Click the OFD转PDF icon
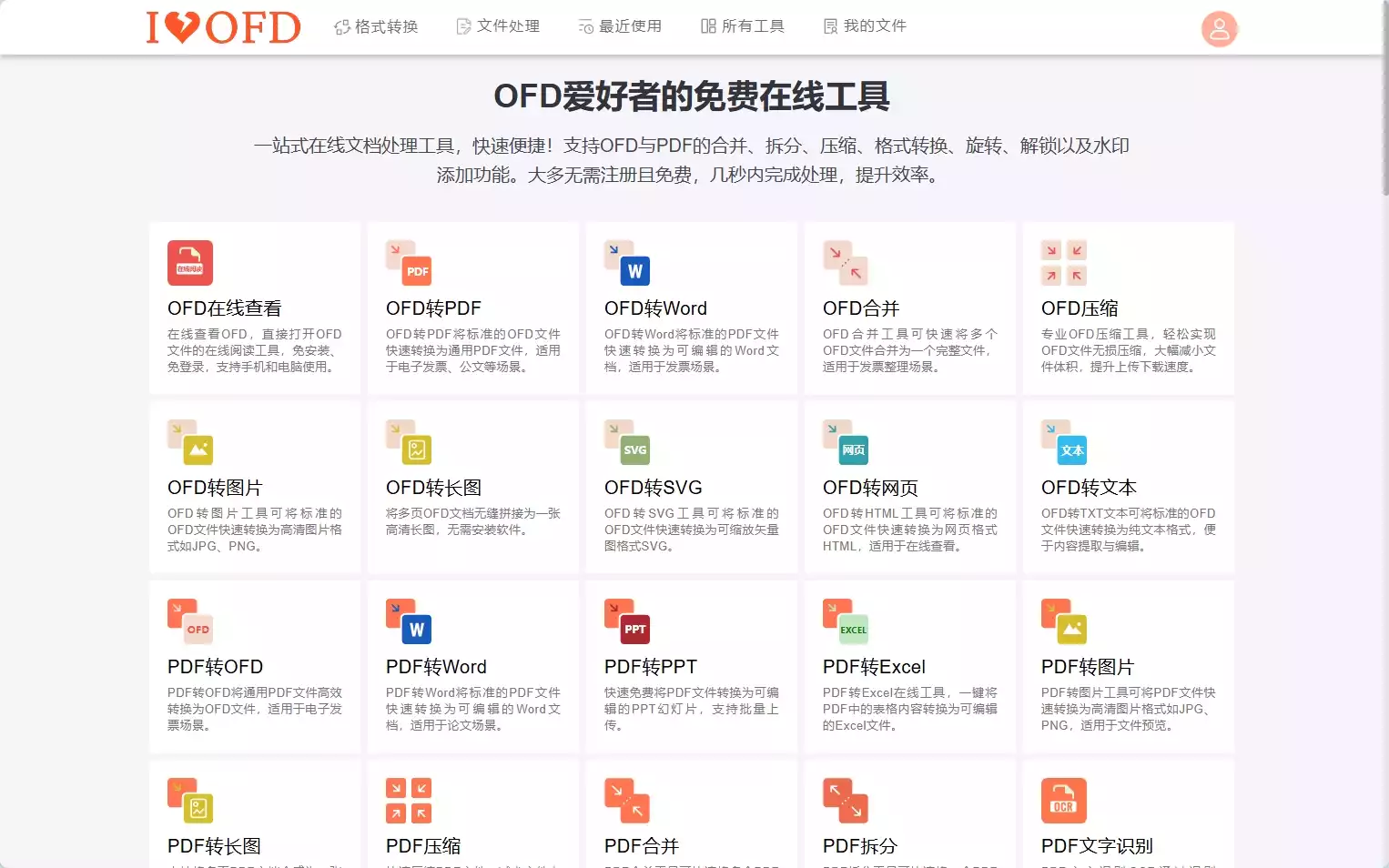1389x868 pixels. click(409, 263)
